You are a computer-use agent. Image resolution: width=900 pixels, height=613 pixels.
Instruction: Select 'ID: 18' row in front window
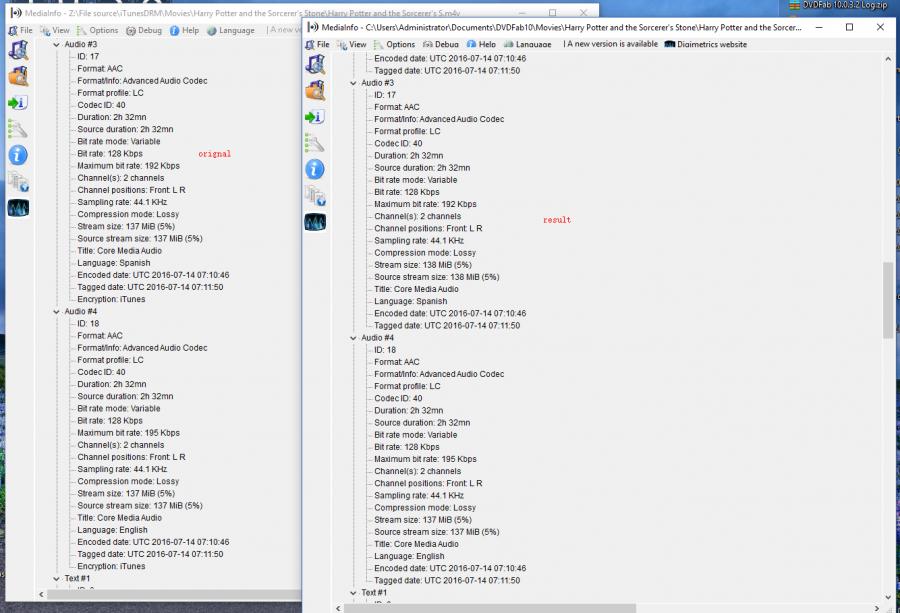(385, 350)
